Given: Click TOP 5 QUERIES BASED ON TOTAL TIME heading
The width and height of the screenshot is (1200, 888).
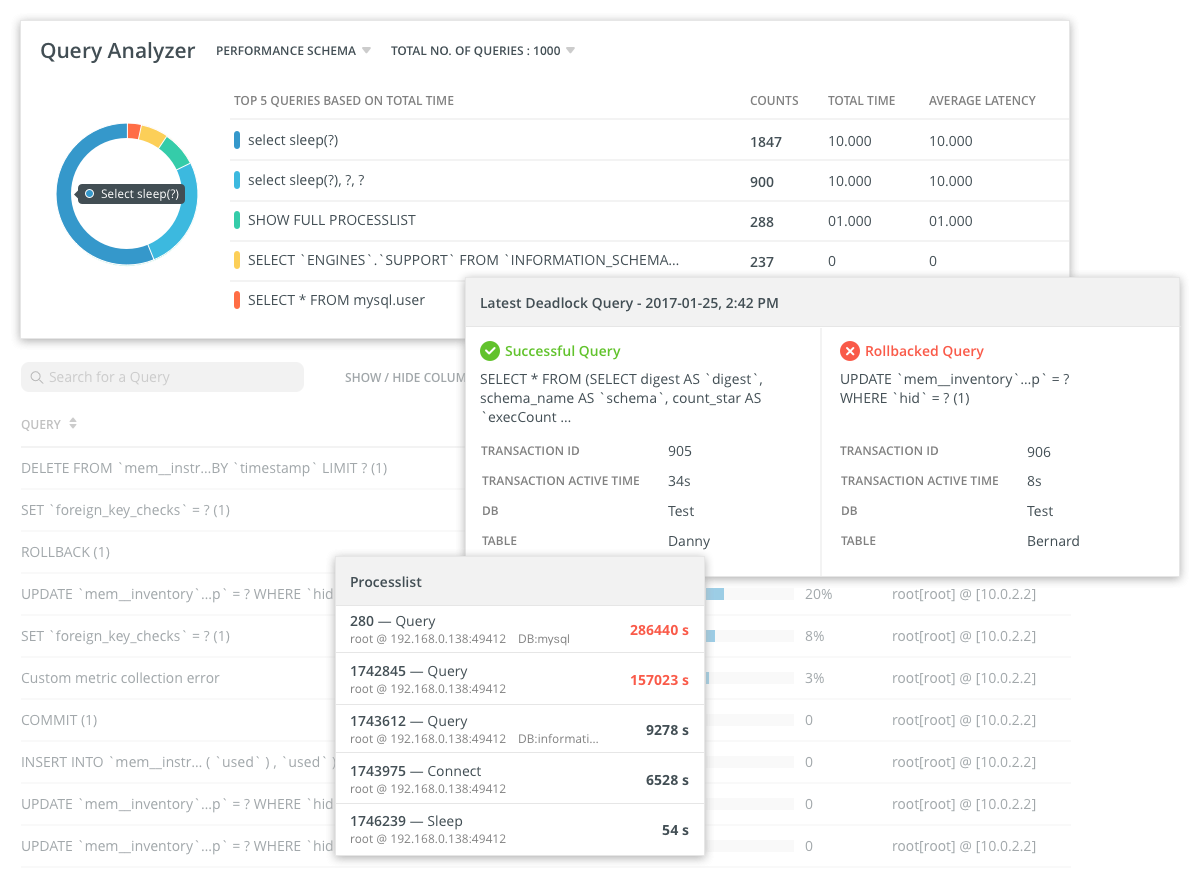Looking at the screenshot, I should [x=344, y=101].
